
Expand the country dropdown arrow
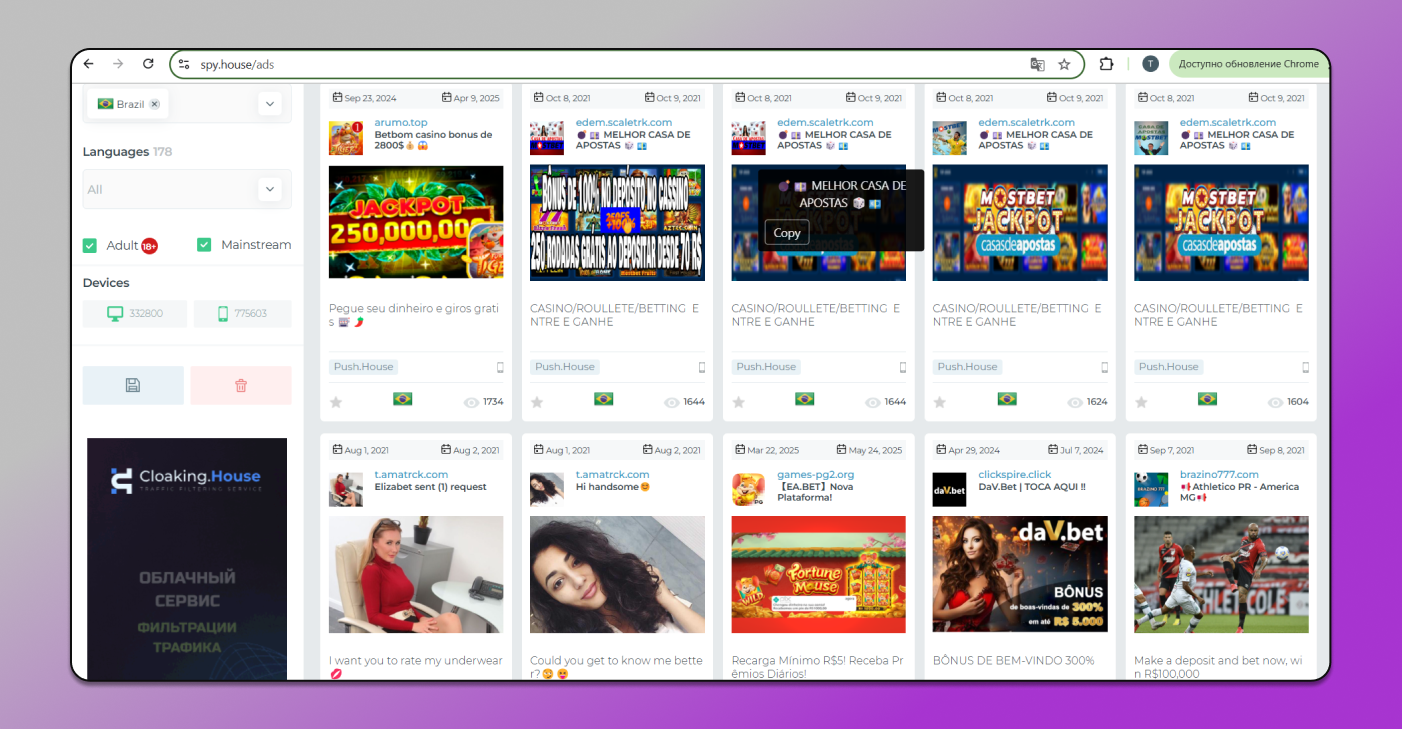click(269, 104)
